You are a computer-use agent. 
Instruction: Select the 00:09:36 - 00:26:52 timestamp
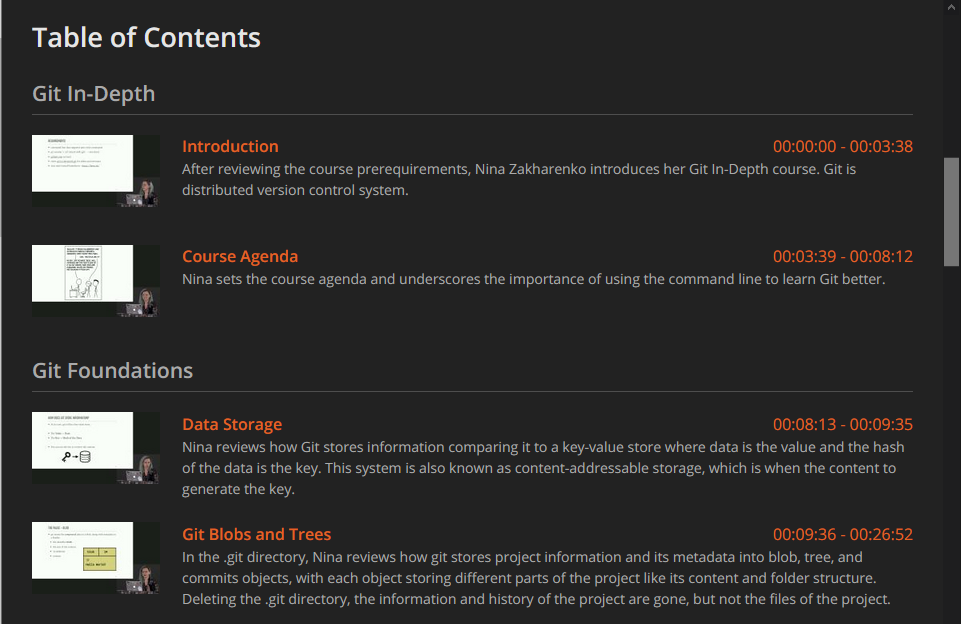[843, 534]
